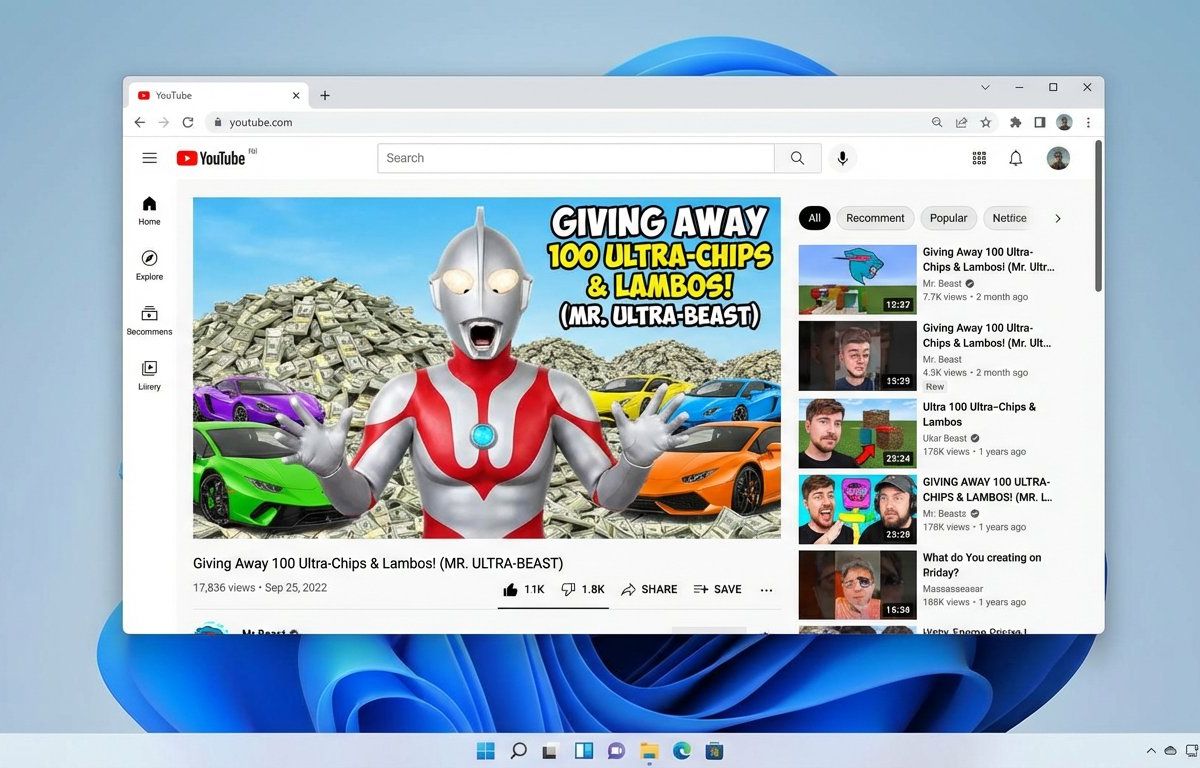Open the 15:38 suggested video thumbnail
1200x768 pixels.
pyautogui.click(x=857, y=584)
